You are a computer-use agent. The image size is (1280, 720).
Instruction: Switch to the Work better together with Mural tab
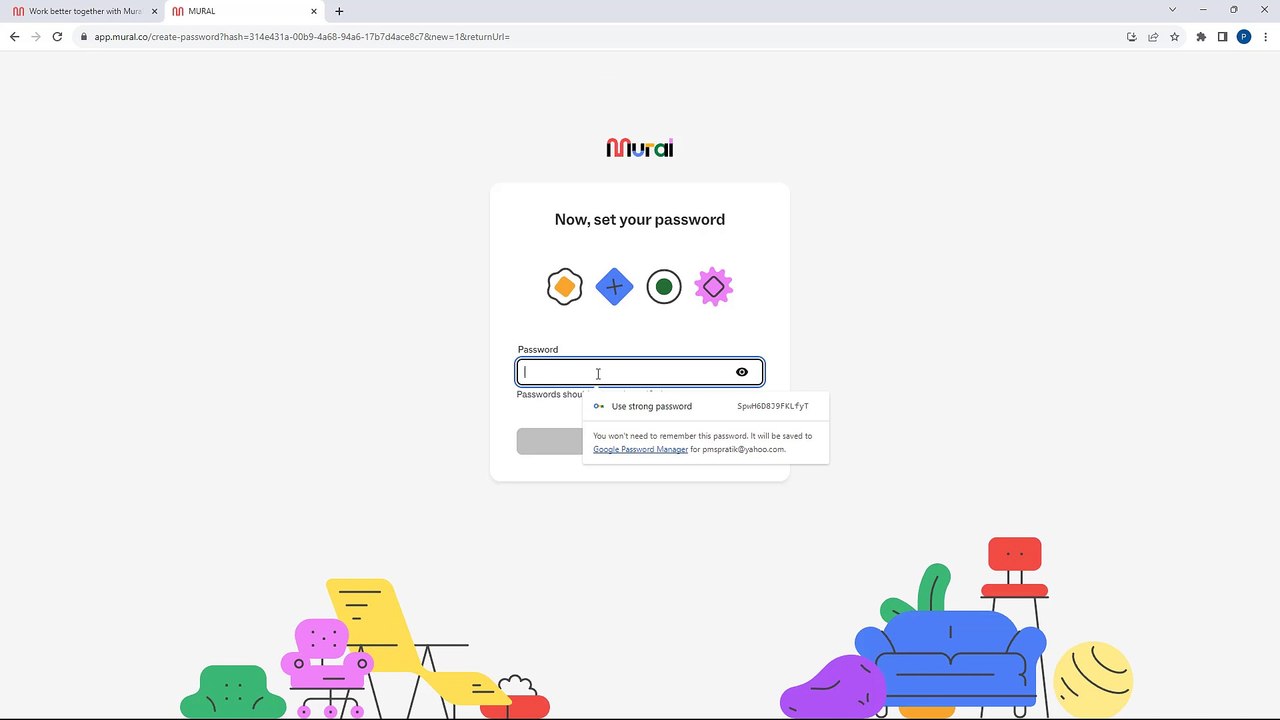click(x=82, y=11)
